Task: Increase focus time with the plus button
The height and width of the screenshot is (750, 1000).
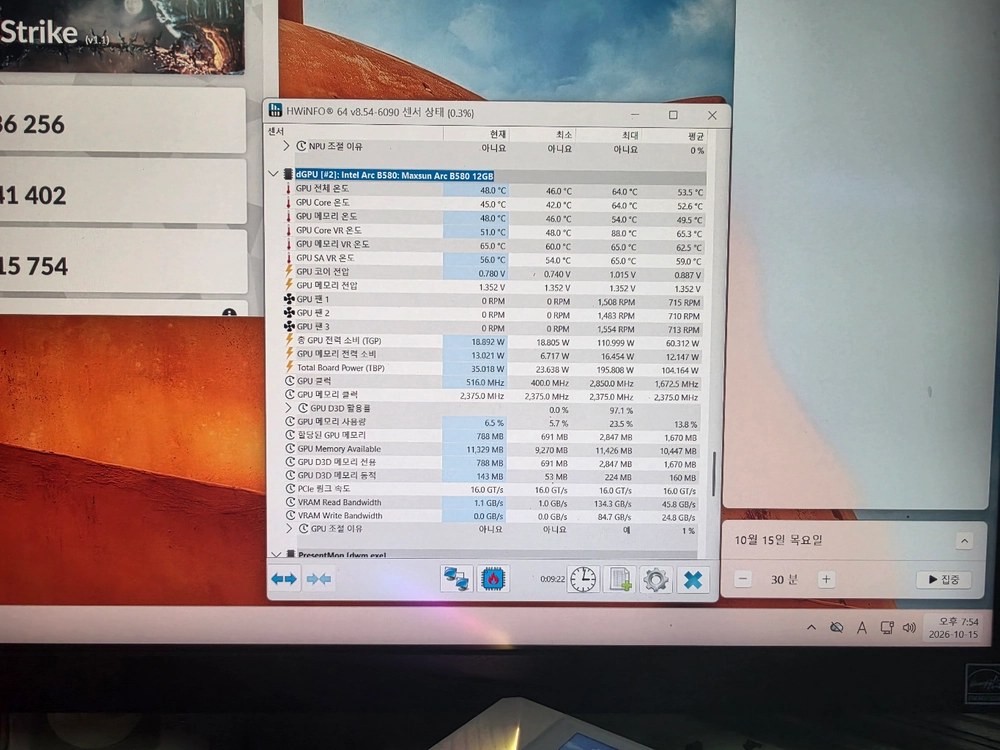Action: [x=826, y=579]
